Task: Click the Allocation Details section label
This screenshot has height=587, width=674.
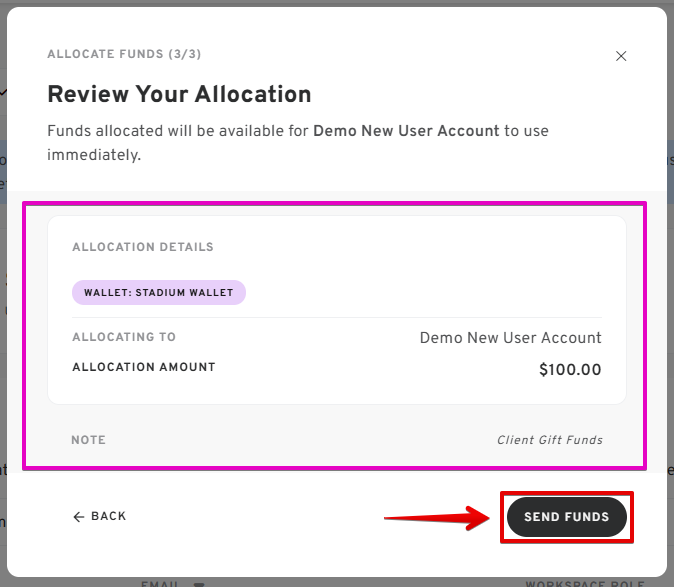Action: pyautogui.click(x=143, y=247)
